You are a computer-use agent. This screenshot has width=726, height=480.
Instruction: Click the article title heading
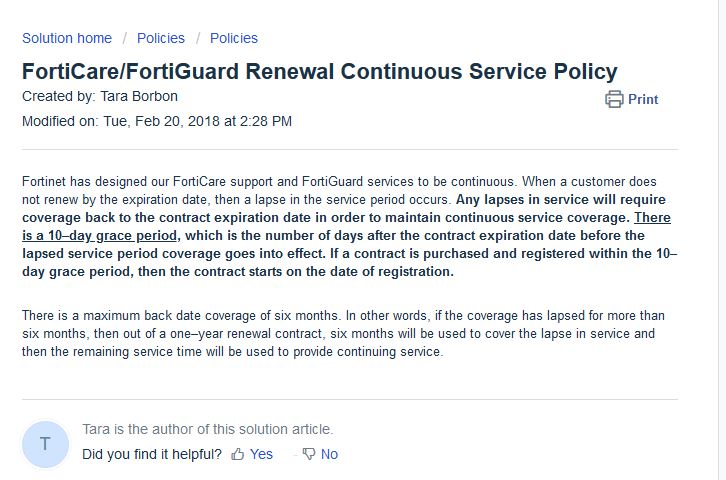(x=320, y=72)
